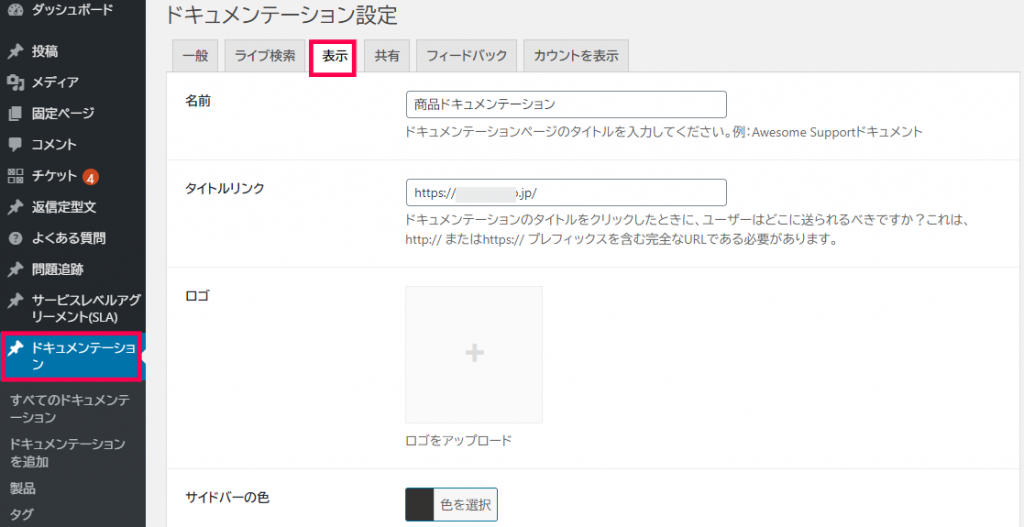Click the ticket grid icon beside チケット

[15, 176]
